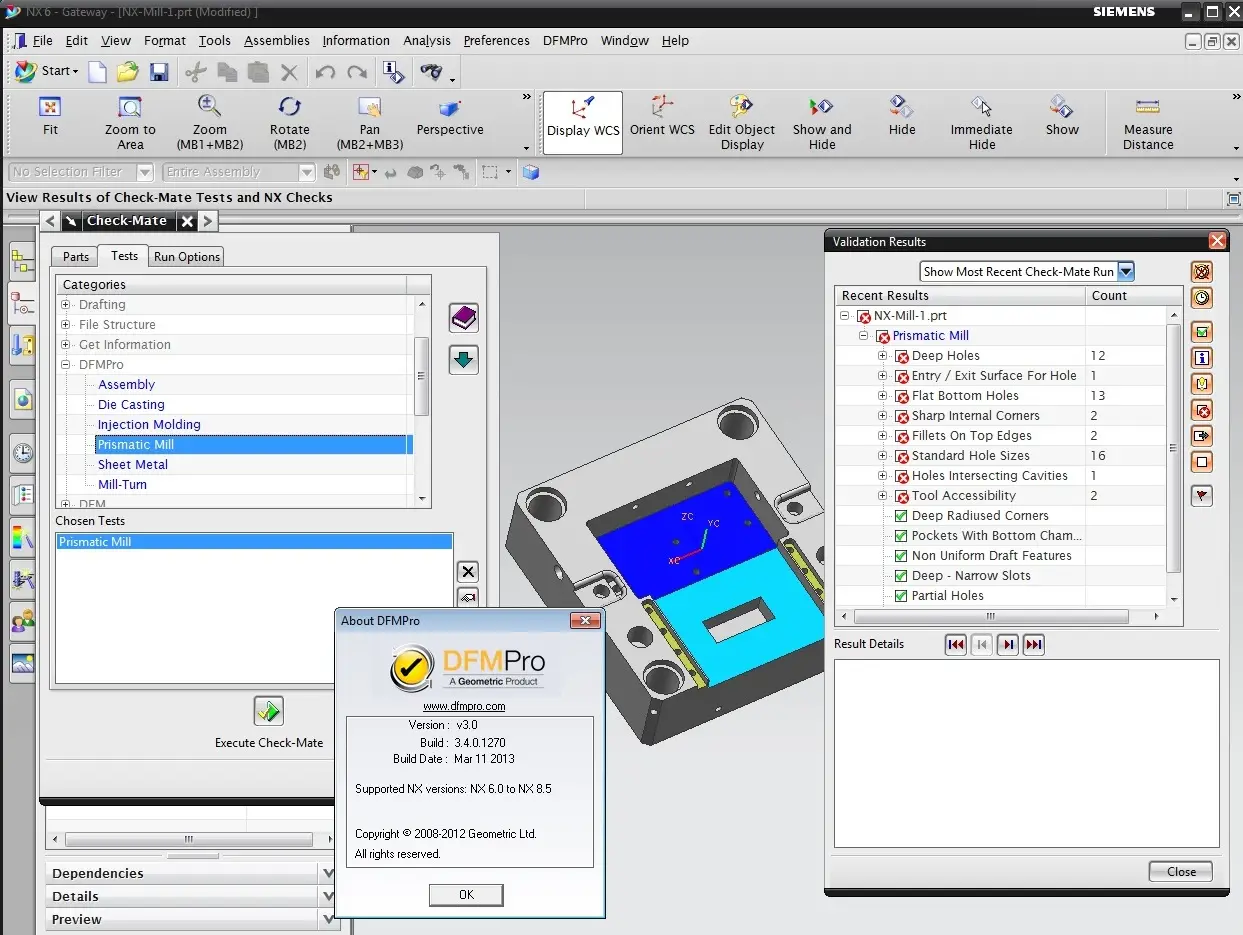The width and height of the screenshot is (1243, 935).
Task: Switch to the Run Options tab
Action: tap(186, 257)
